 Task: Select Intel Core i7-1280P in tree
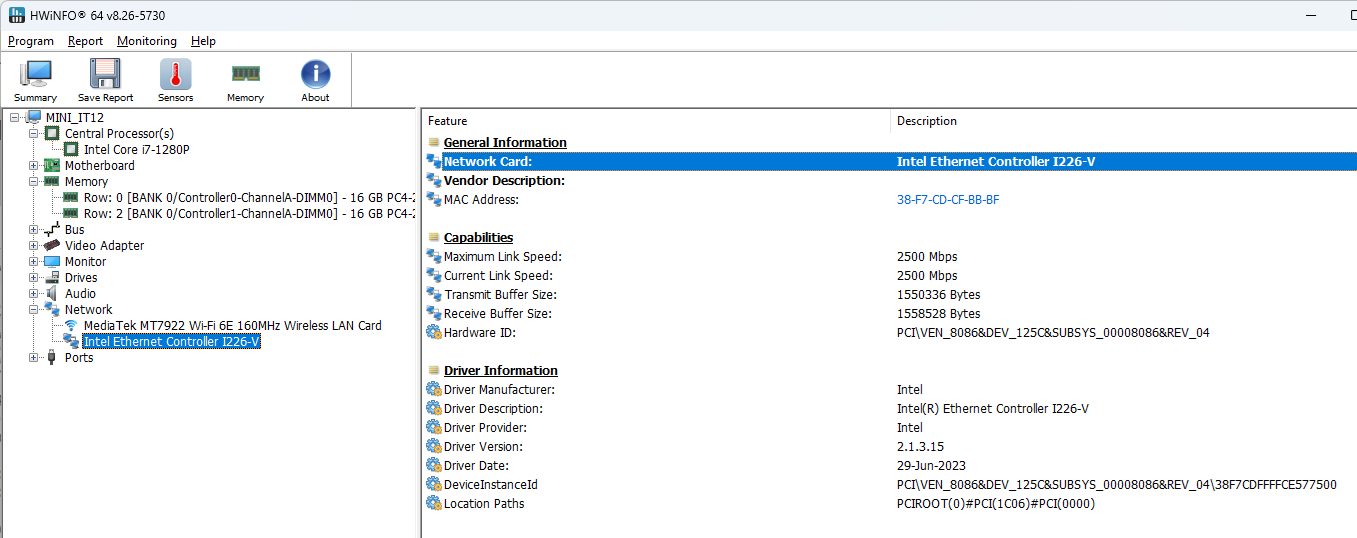click(137, 150)
